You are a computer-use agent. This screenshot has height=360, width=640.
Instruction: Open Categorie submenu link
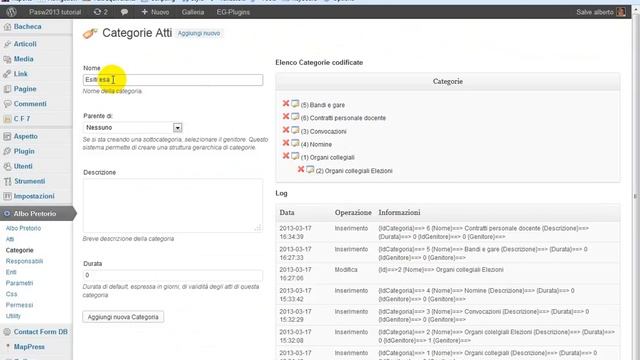[20, 250]
